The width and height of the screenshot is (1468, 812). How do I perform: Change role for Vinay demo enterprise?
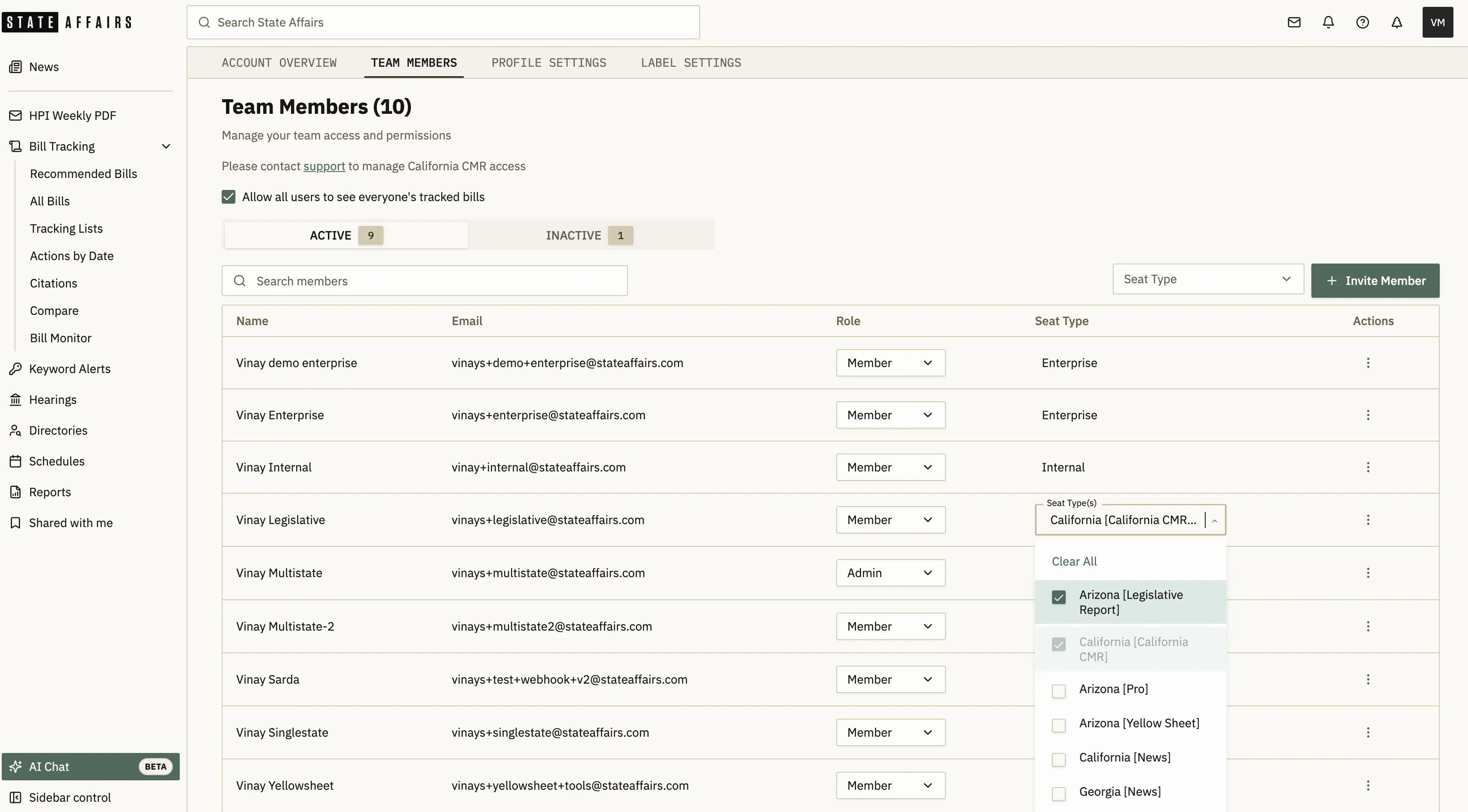click(x=890, y=363)
